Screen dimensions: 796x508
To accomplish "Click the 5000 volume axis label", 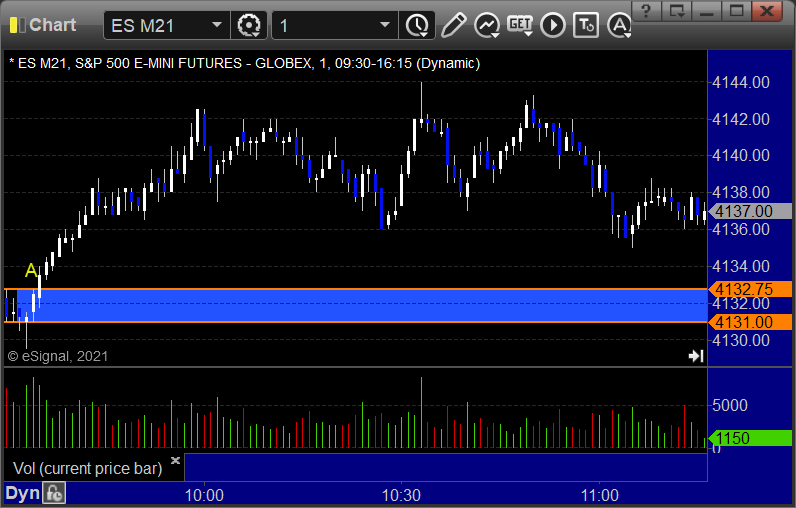I will tap(730, 405).
